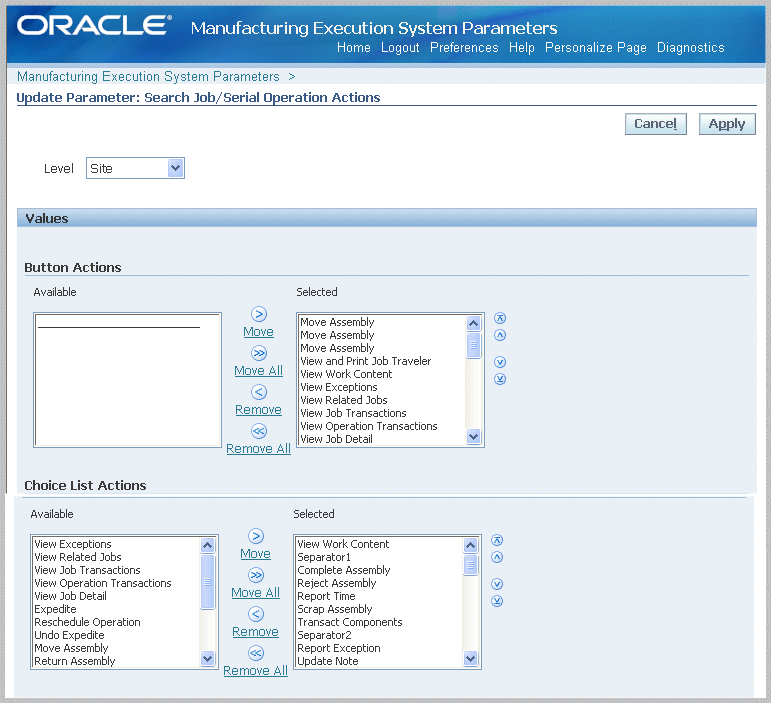Screen dimensions: 771x703
Task: Select Report Time in Selected list
Action: point(326,596)
